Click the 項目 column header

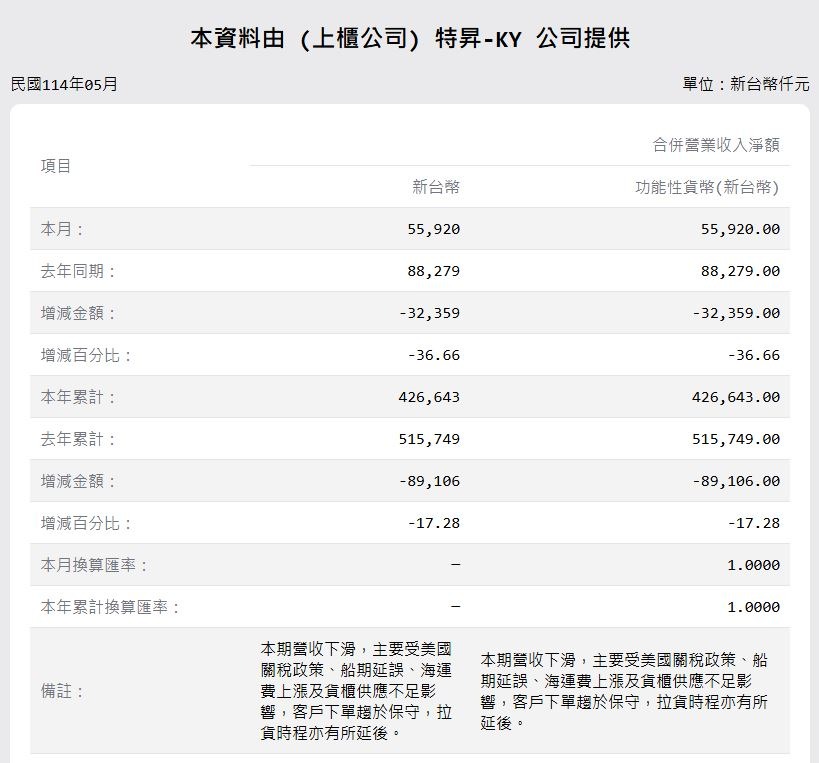(56, 166)
